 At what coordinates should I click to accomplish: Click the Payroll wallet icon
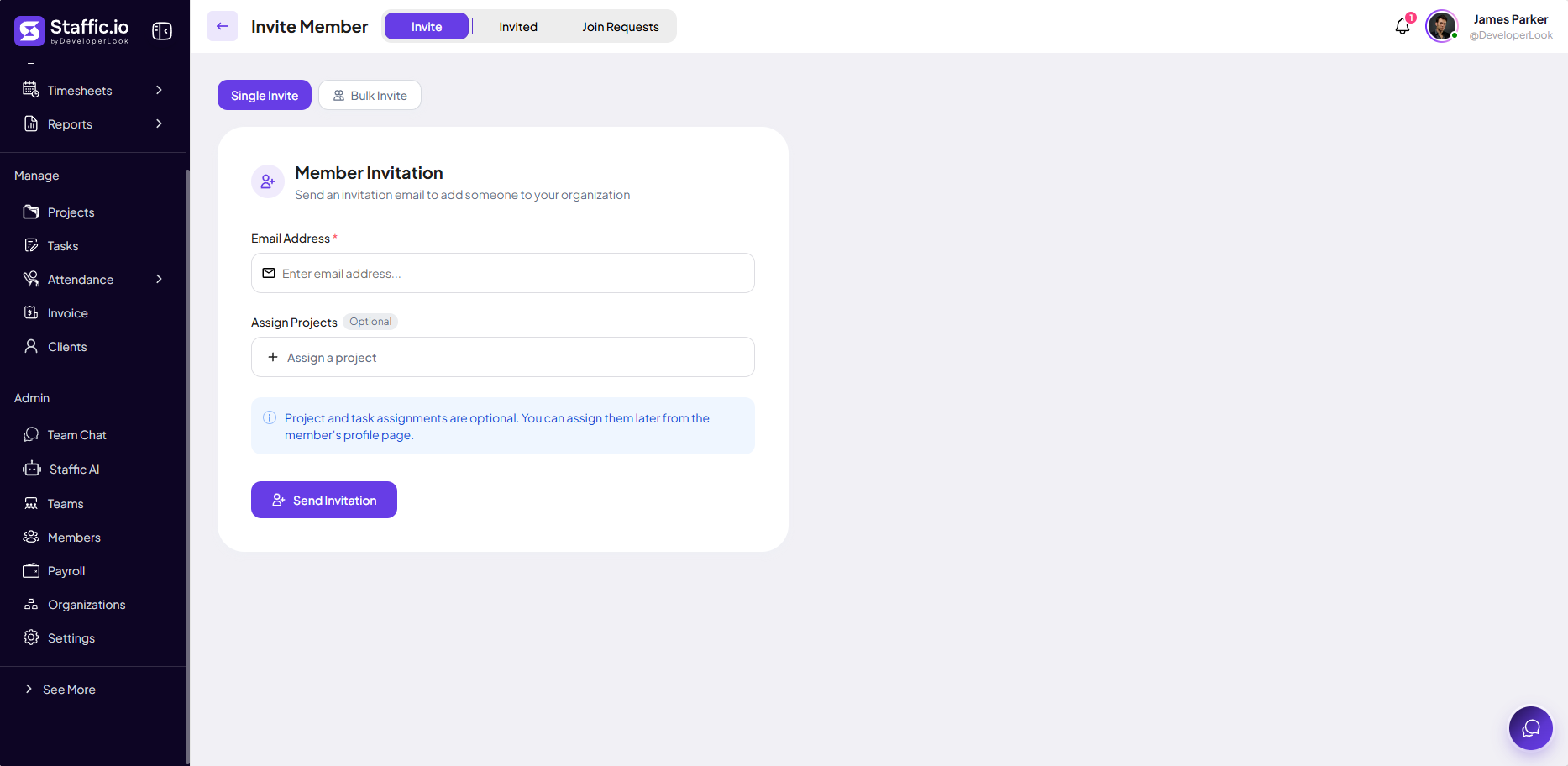pyautogui.click(x=31, y=570)
